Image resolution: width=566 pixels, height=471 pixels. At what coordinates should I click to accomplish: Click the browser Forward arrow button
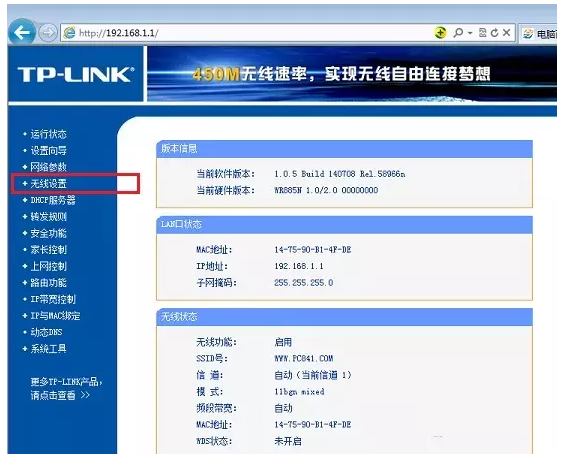pyautogui.click(x=48, y=33)
